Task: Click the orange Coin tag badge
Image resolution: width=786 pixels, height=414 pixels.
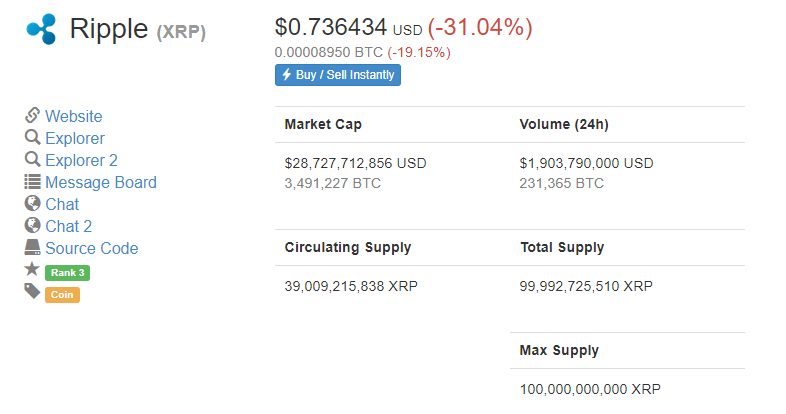Action: tap(62, 295)
